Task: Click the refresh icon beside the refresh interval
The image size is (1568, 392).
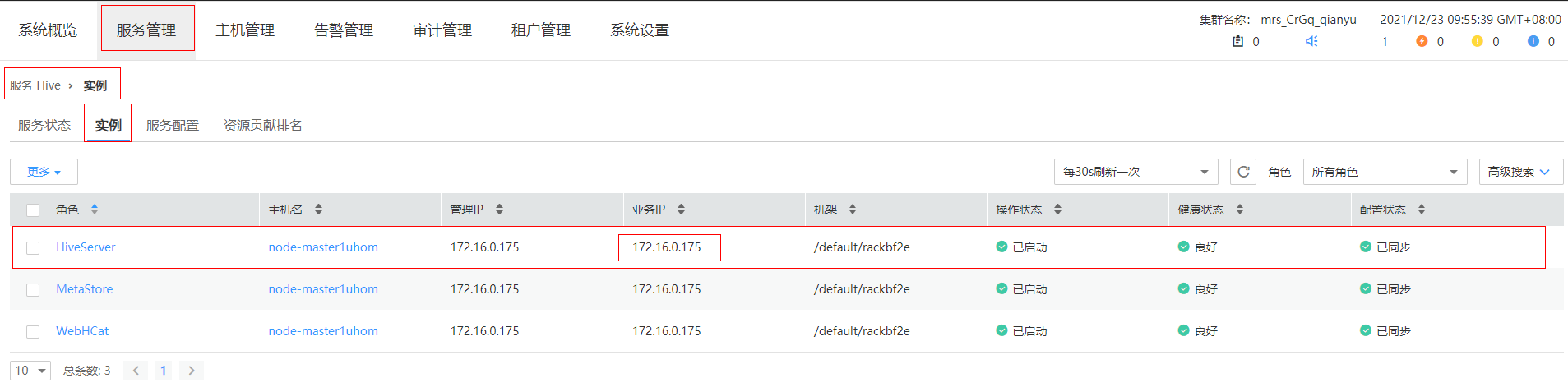Action: coord(1242,172)
